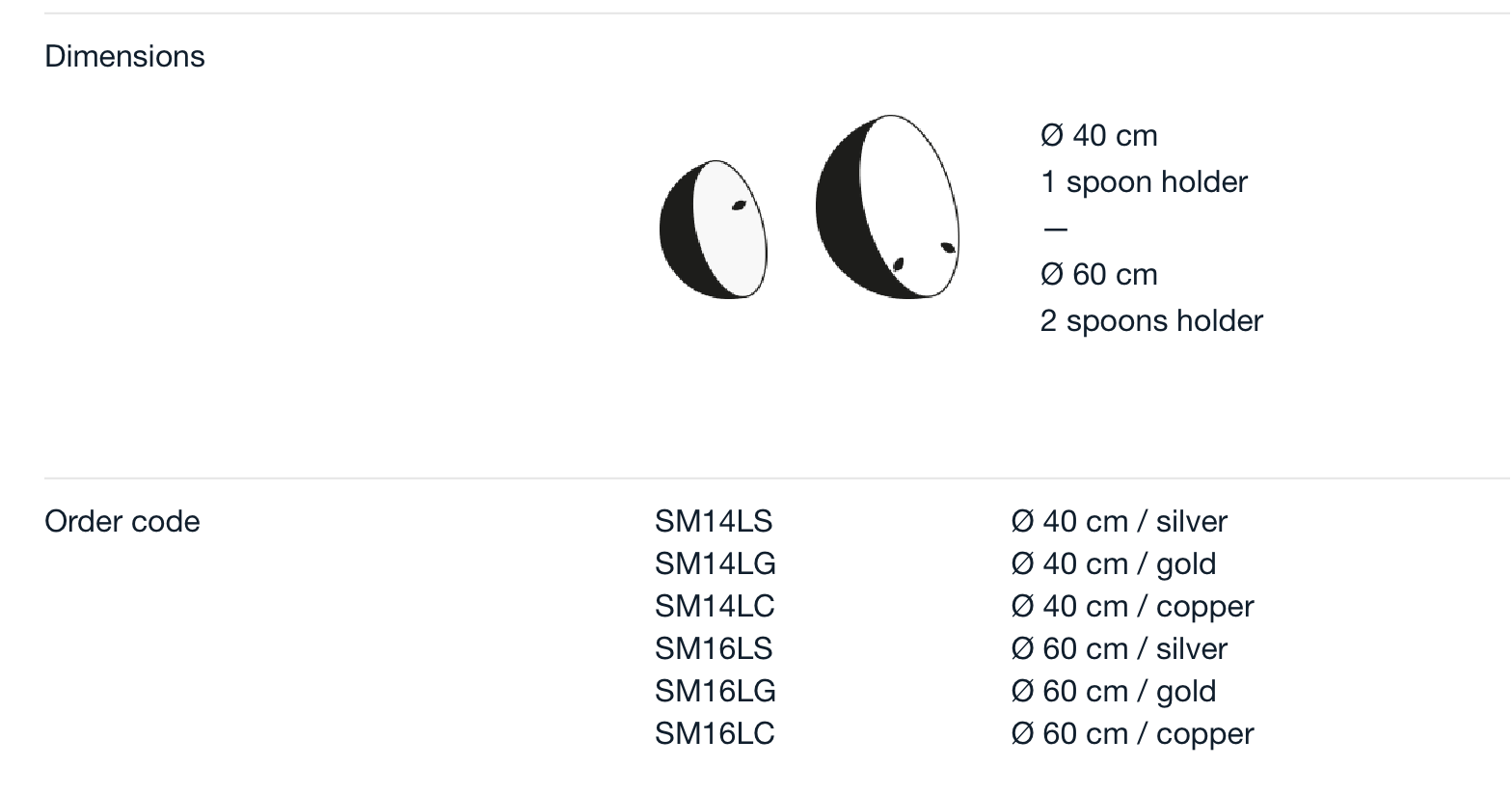Select order code SM14LS
1512x795 pixels.
coord(714,522)
